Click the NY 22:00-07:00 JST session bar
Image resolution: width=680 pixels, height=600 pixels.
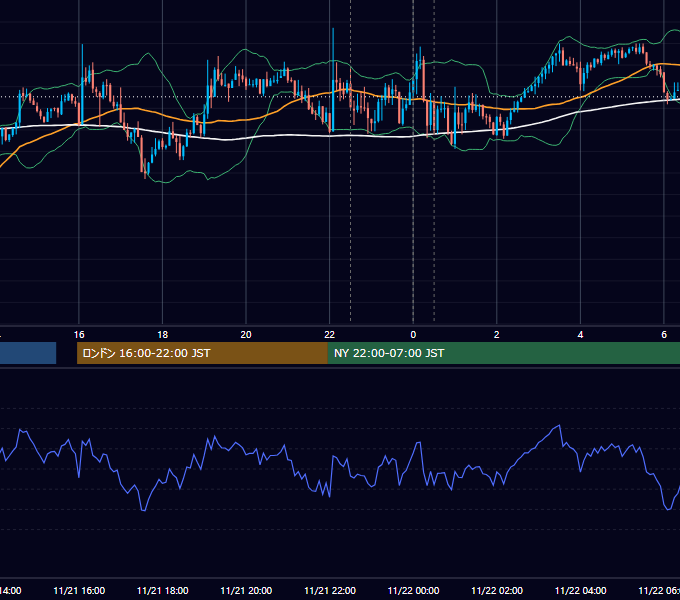click(x=503, y=353)
